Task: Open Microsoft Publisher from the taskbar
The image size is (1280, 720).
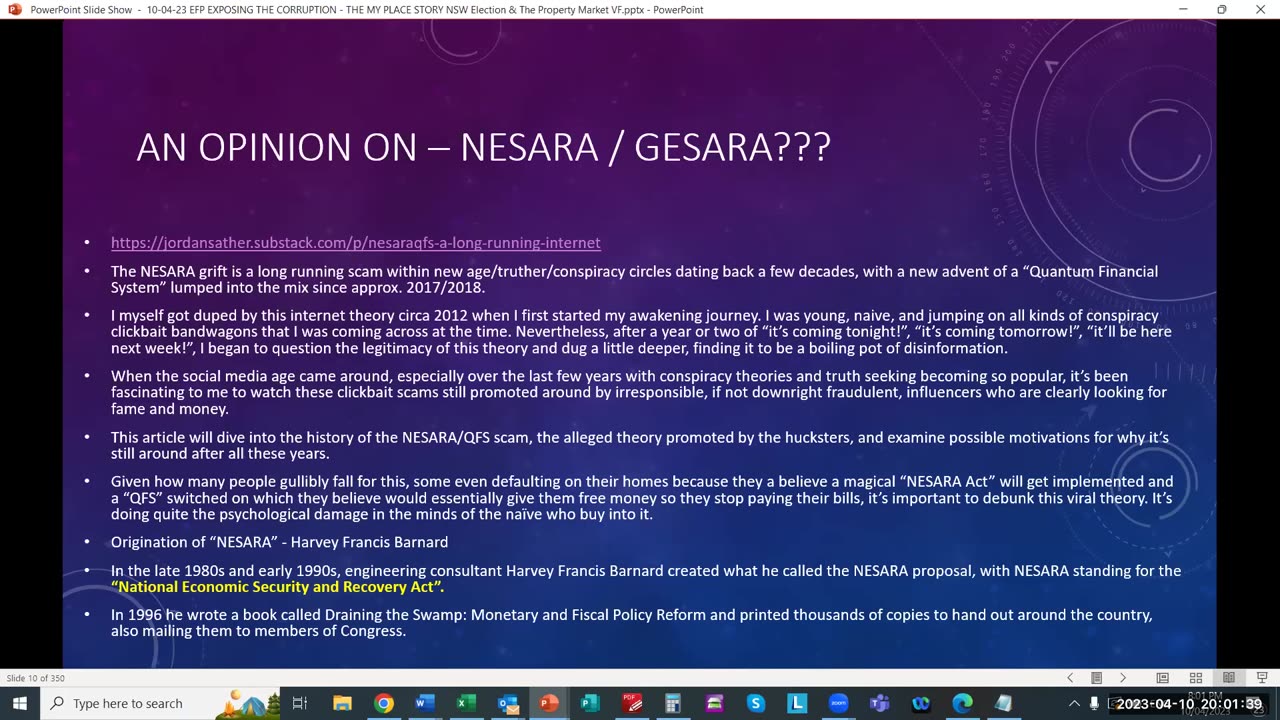Action: pyautogui.click(x=590, y=703)
